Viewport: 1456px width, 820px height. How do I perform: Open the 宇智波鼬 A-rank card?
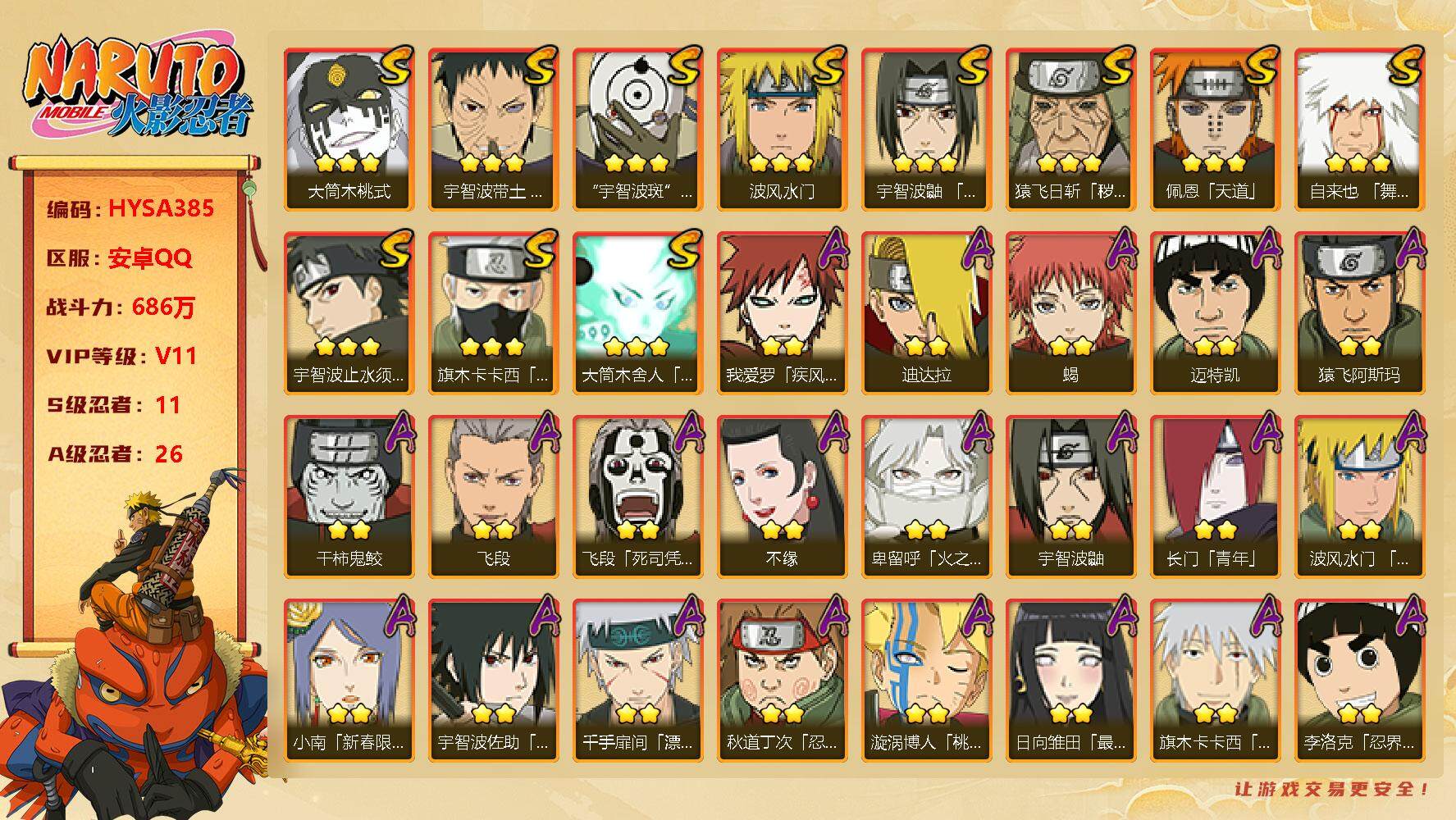pos(1070,496)
